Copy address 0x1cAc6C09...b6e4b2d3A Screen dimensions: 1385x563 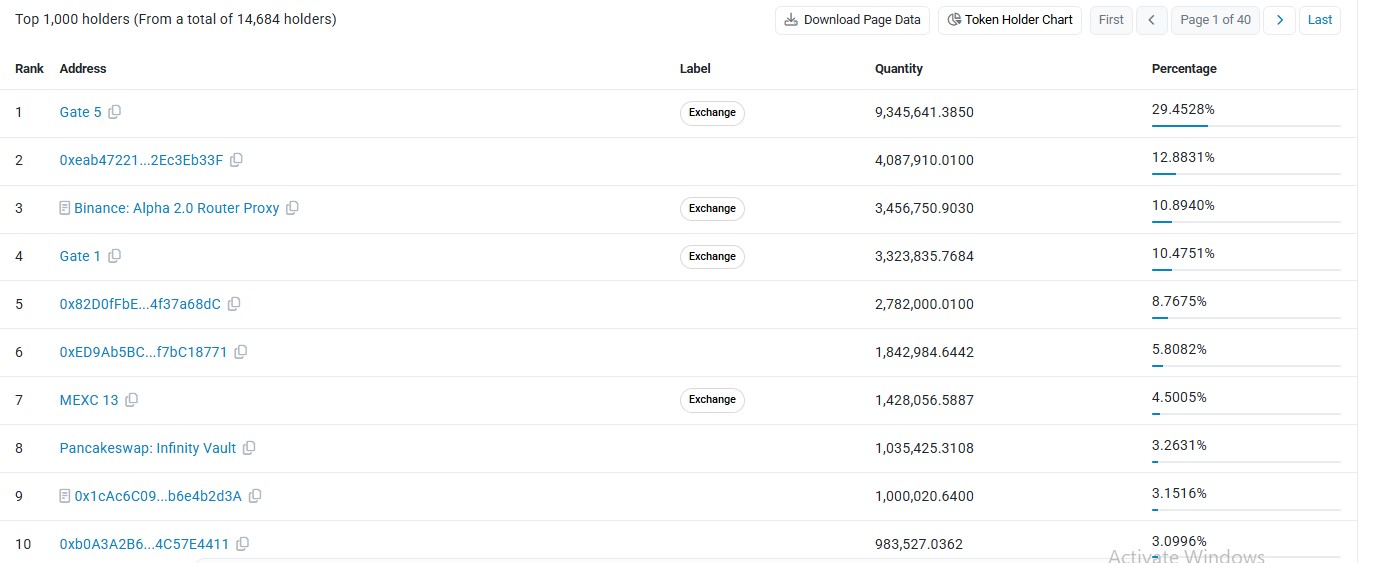point(255,496)
